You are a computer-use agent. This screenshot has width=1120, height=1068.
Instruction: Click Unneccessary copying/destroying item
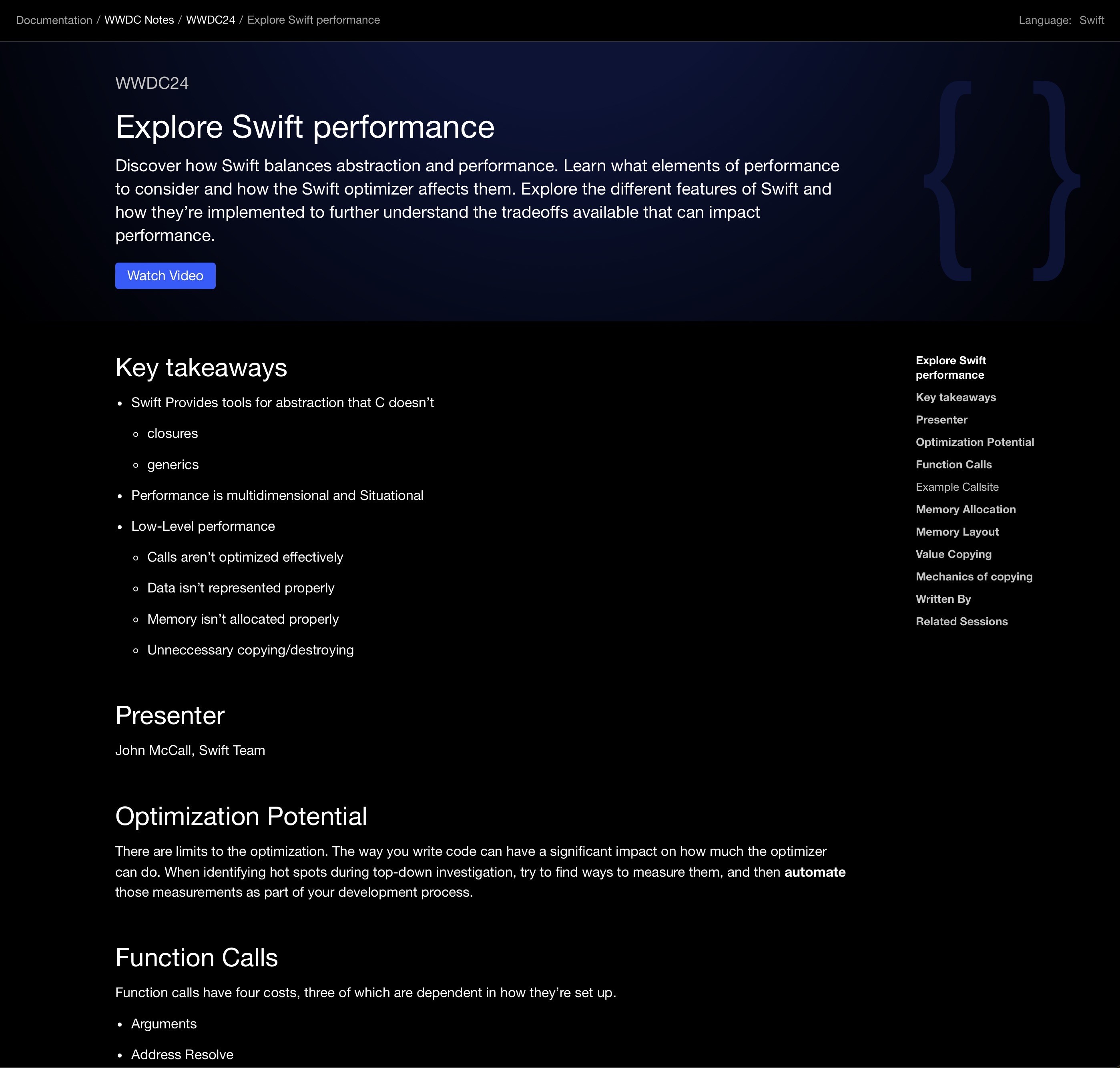[250, 650]
